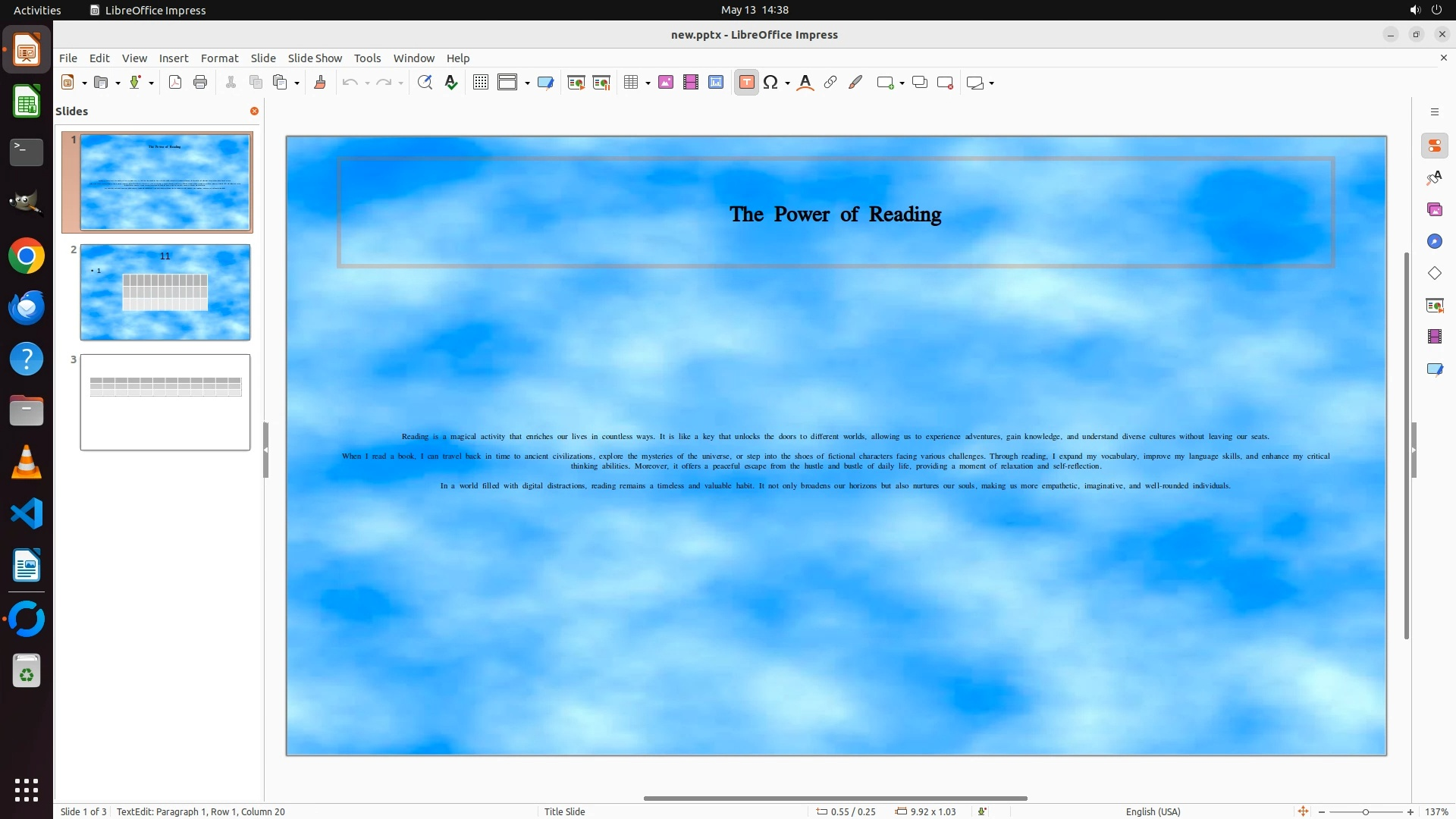Insert an image from the toolbar
Screen dimensions: 1456x819
coord(666,83)
